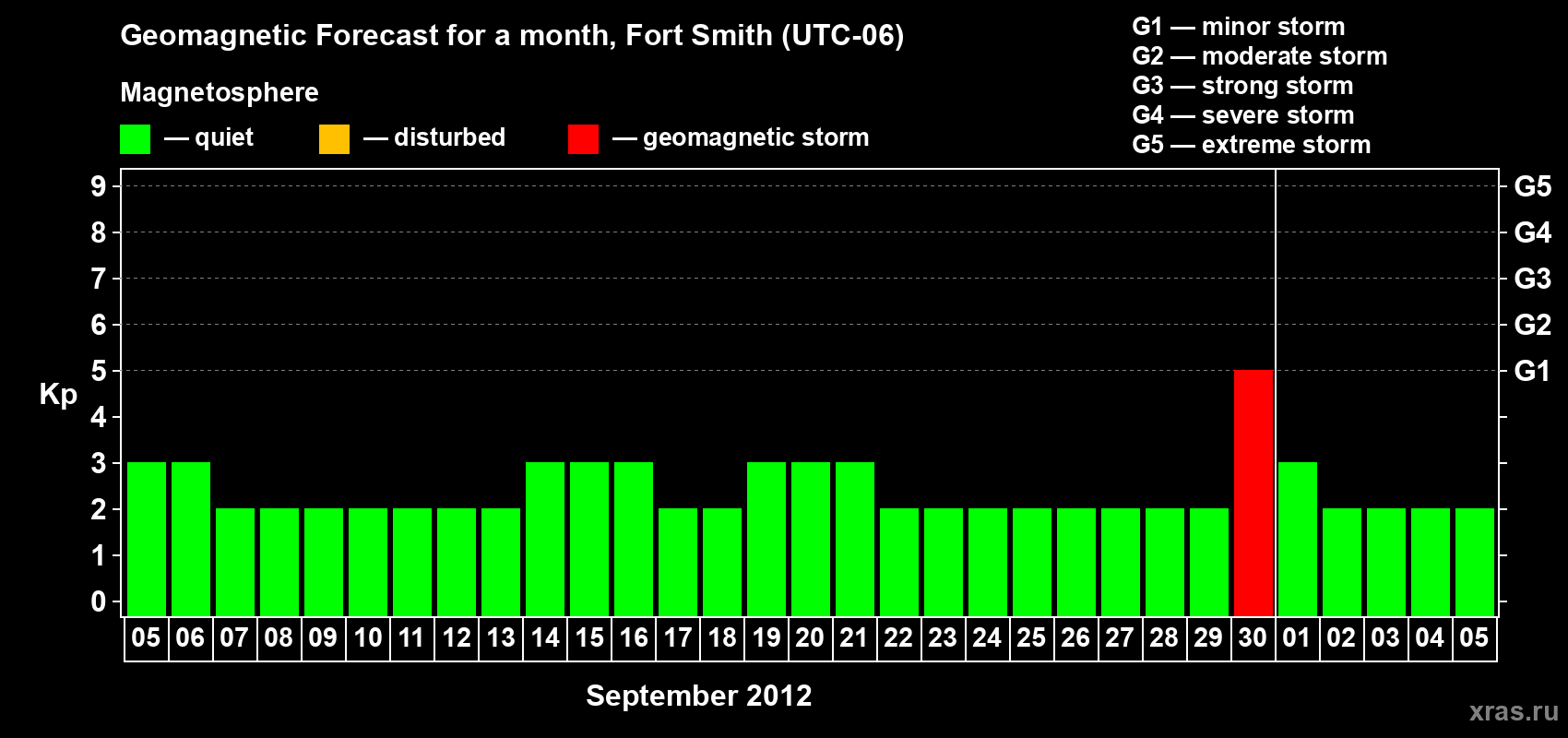Click the G3 right-axis label
This screenshot has height=738, width=1568.
(1533, 279)
